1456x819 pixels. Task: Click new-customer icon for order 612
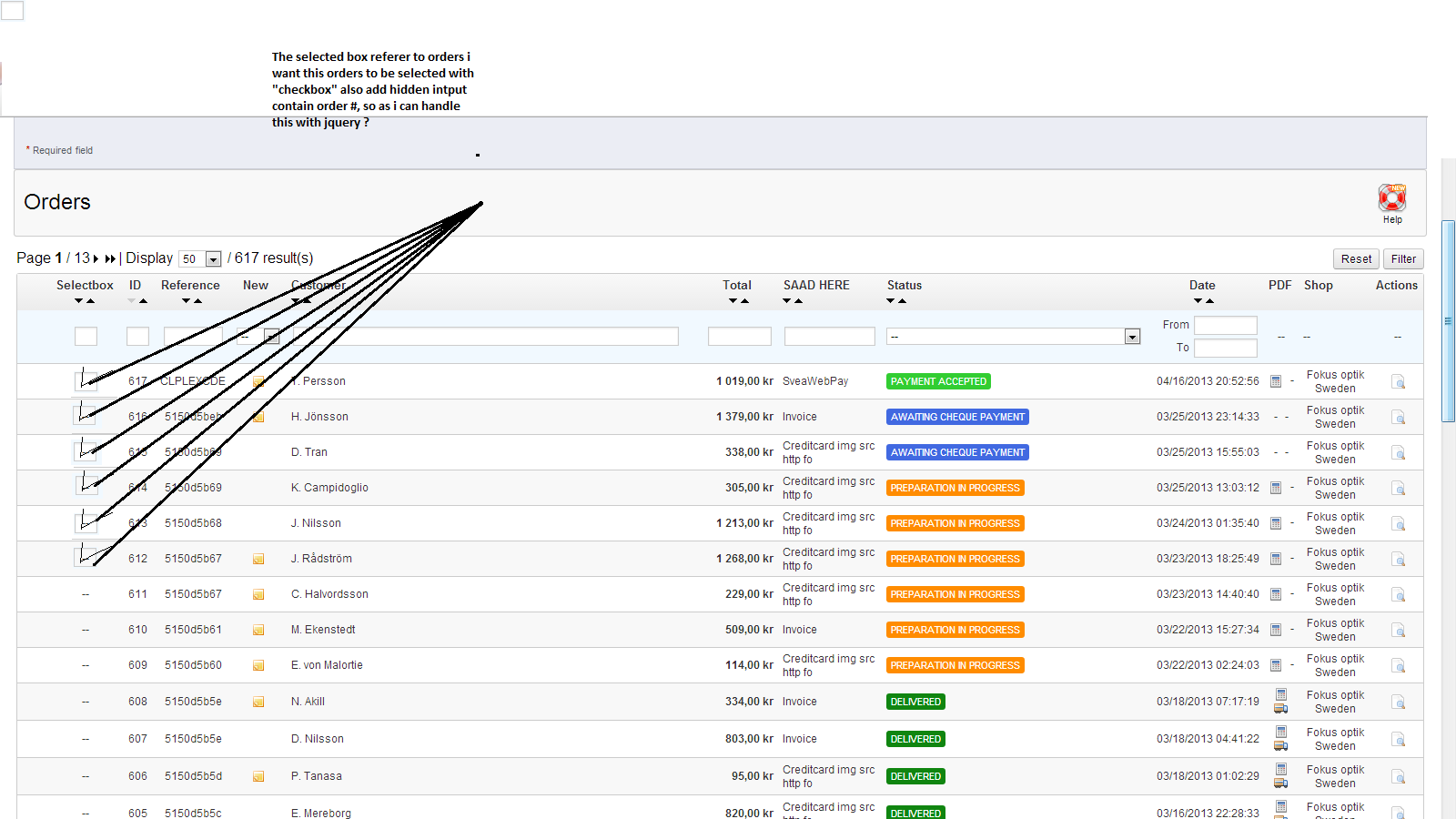click(258, 559)
